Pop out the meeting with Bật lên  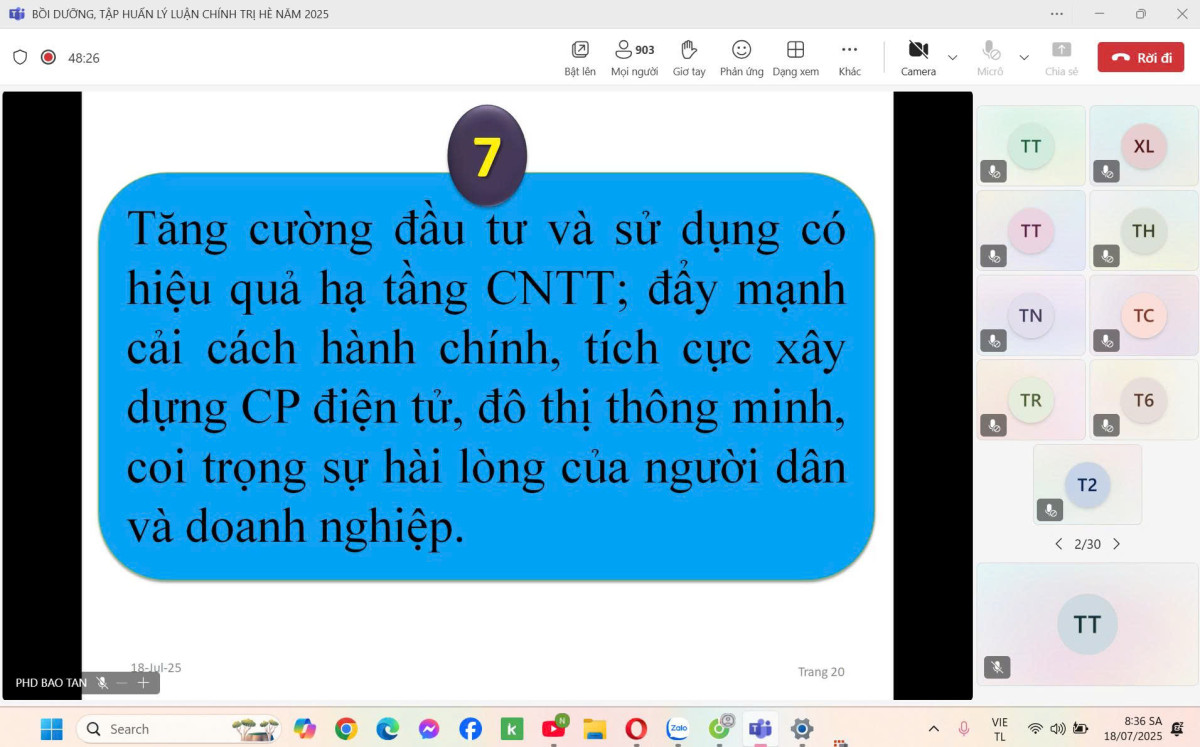click(x=580, y=57)
